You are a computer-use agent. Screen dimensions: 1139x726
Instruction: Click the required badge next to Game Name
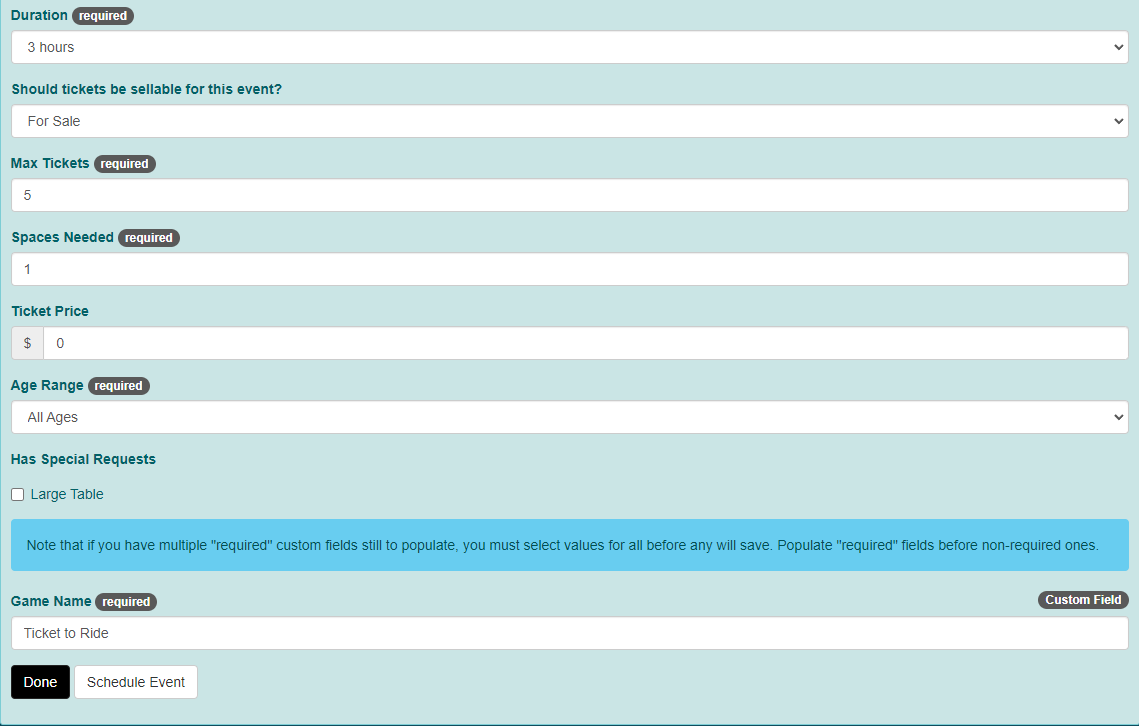(126, 602)
